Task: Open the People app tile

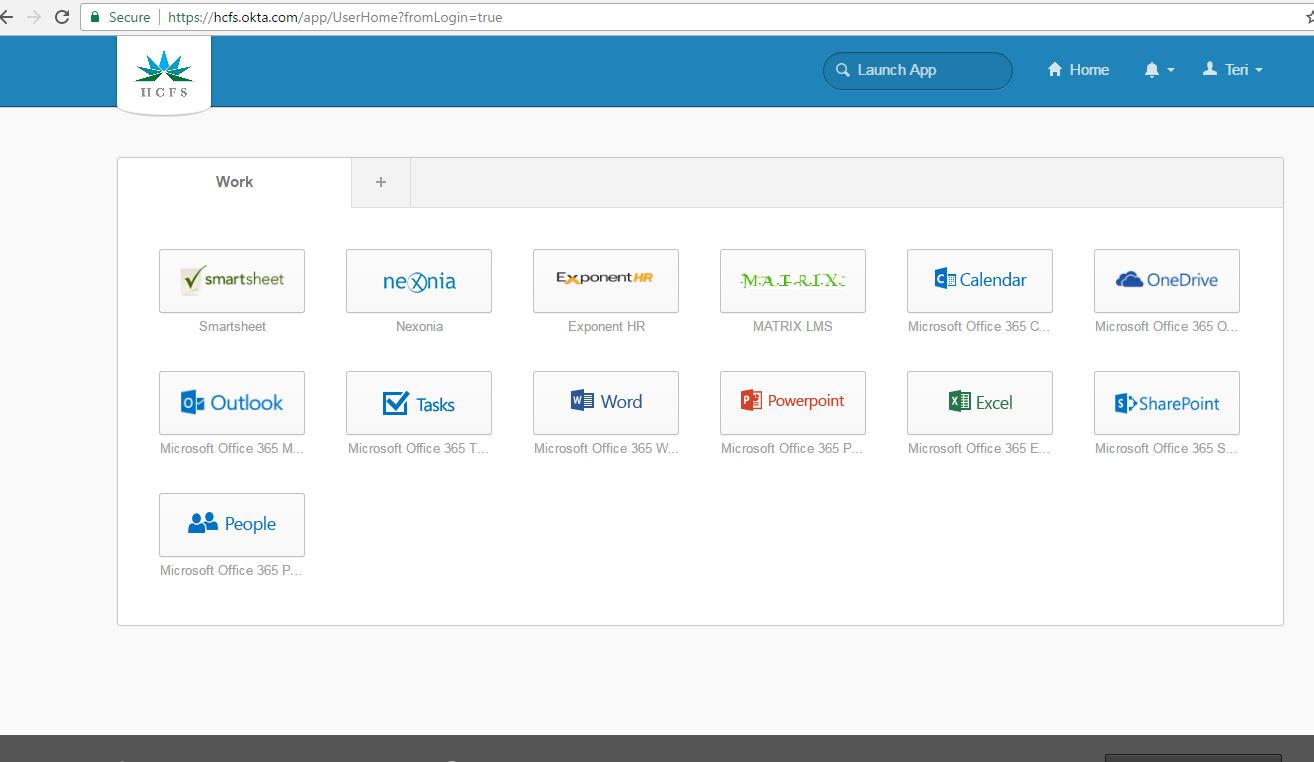Action: 232,525
